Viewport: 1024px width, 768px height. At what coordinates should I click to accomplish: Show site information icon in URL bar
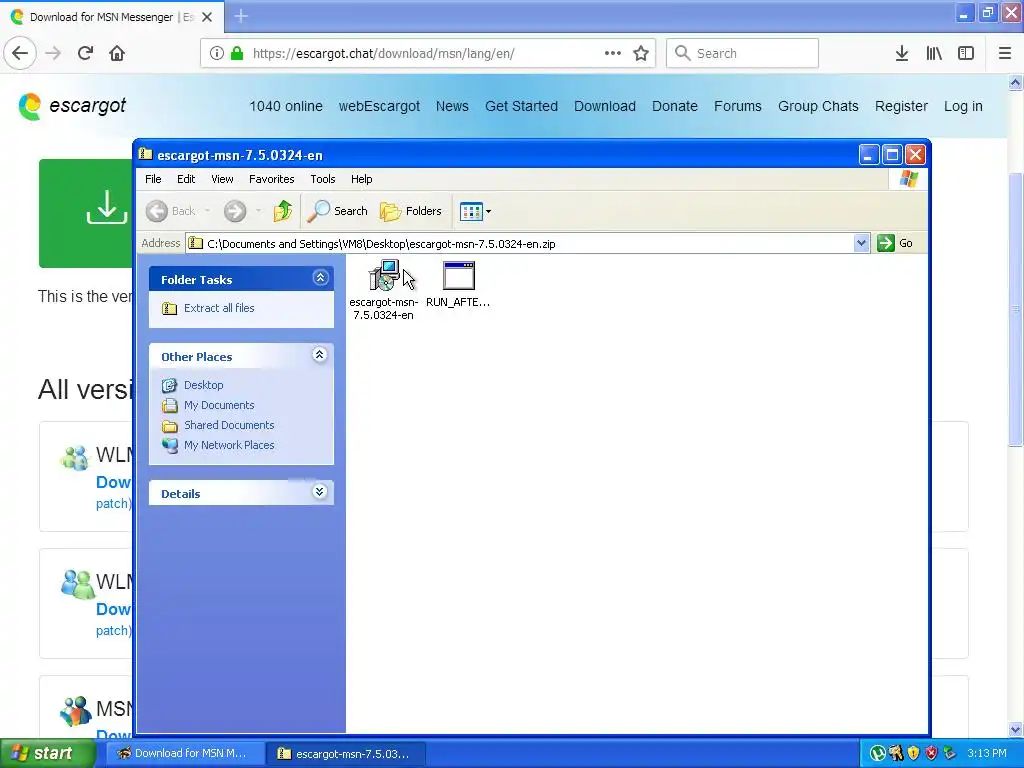pos(216,53)
